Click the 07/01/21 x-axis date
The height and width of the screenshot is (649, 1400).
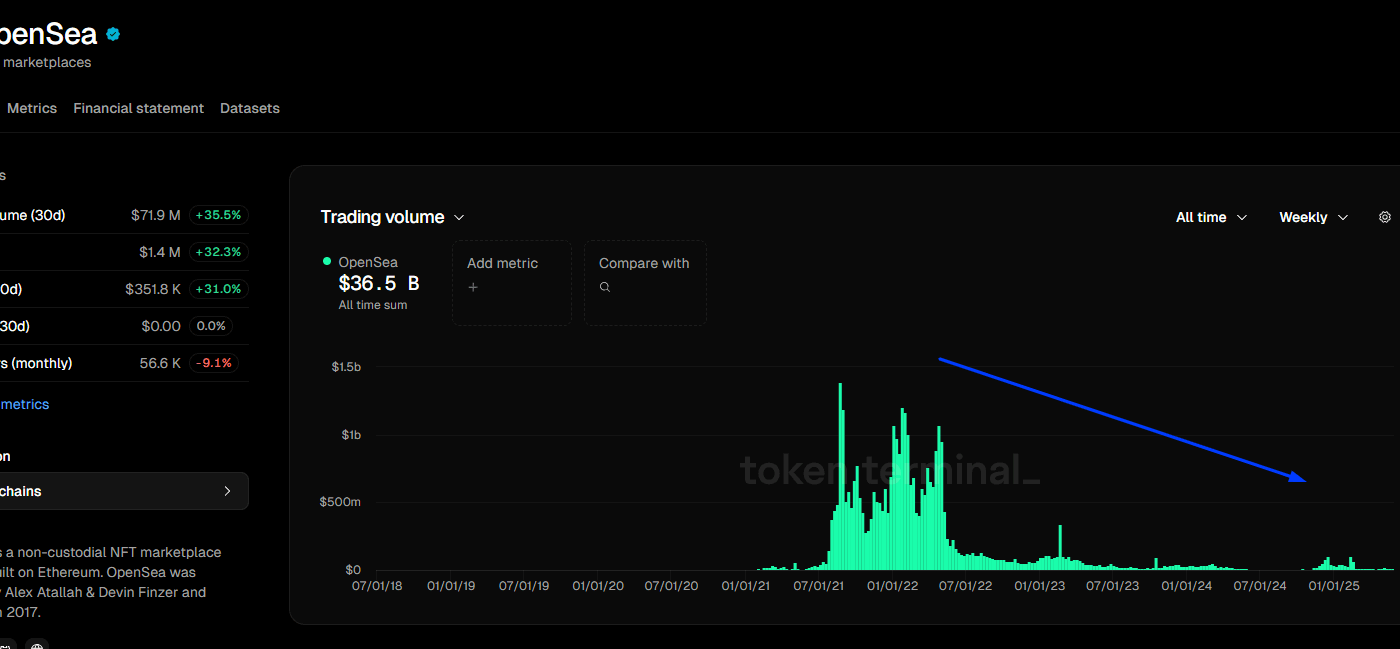coord(819,586)
